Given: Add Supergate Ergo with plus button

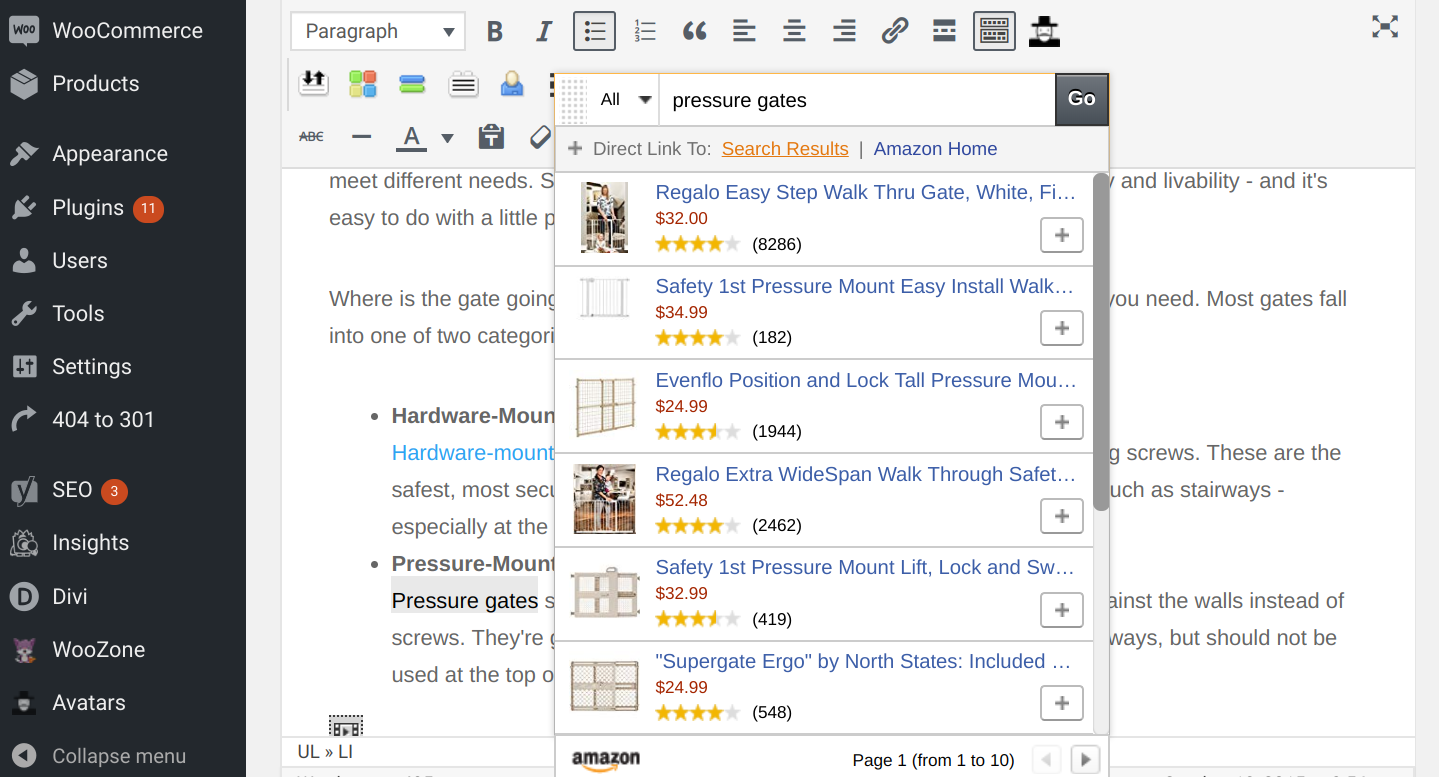Looking at the screenshot, I should (x=1062, y=703).
